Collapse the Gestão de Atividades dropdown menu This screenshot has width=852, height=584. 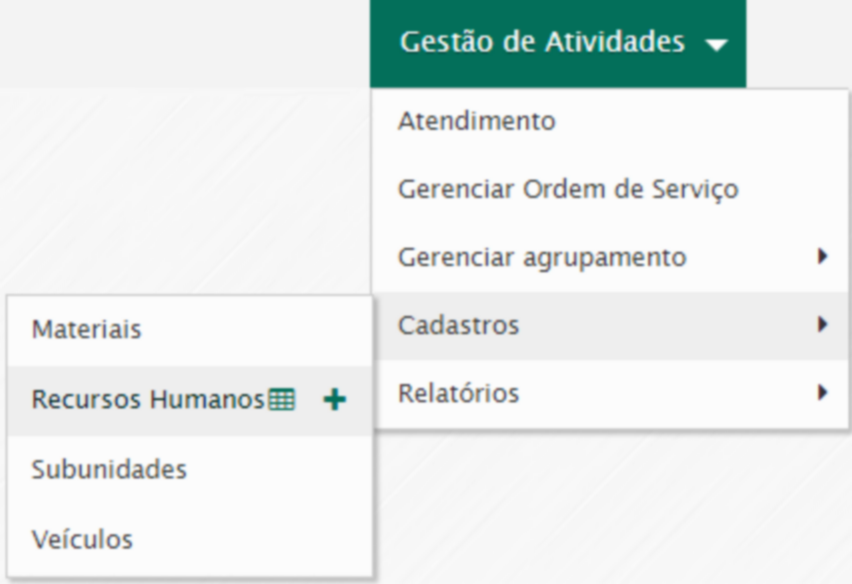click(x=557, y=43)
